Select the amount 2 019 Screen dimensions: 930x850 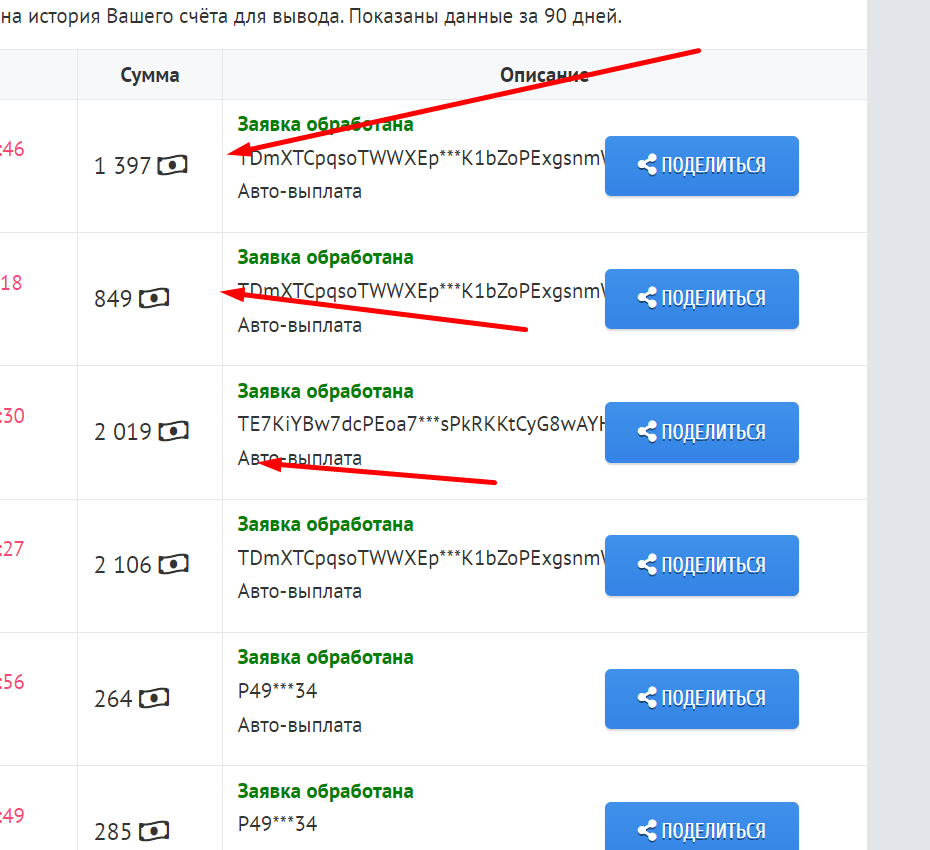pos(123,432)
